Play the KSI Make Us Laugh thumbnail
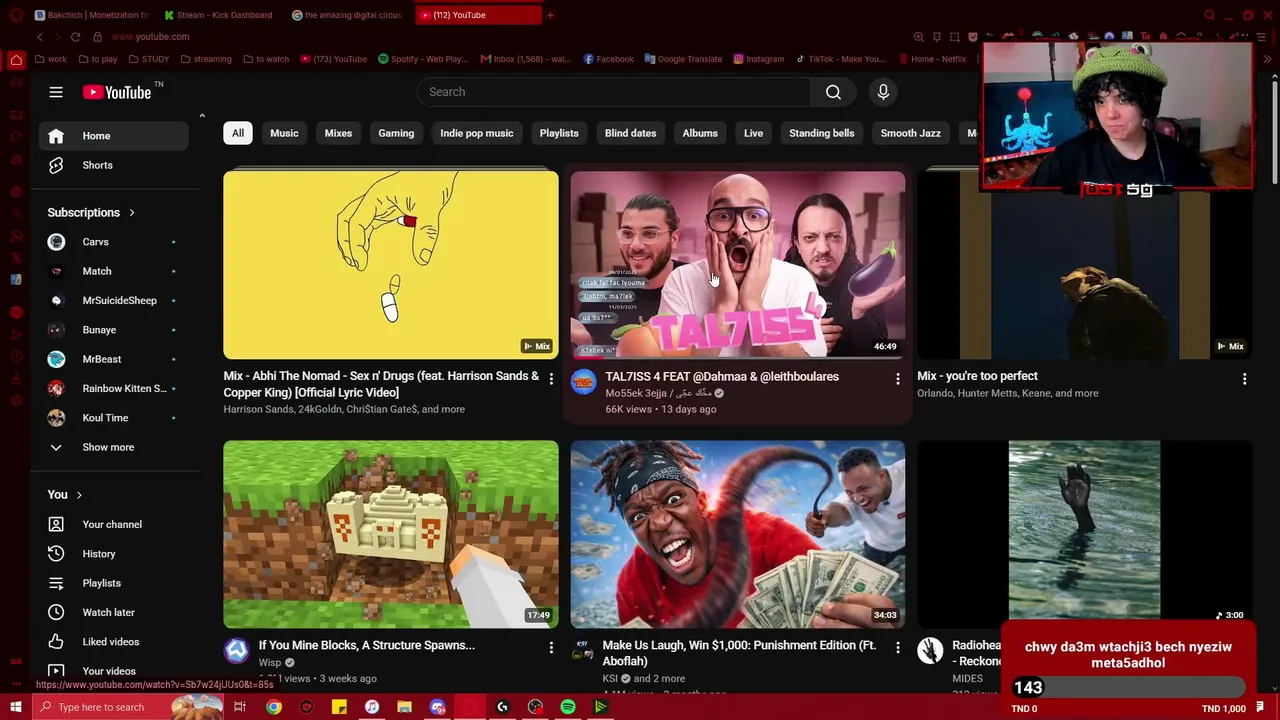Viewport: 1280px width, 720px height. (x=738, y=534)
